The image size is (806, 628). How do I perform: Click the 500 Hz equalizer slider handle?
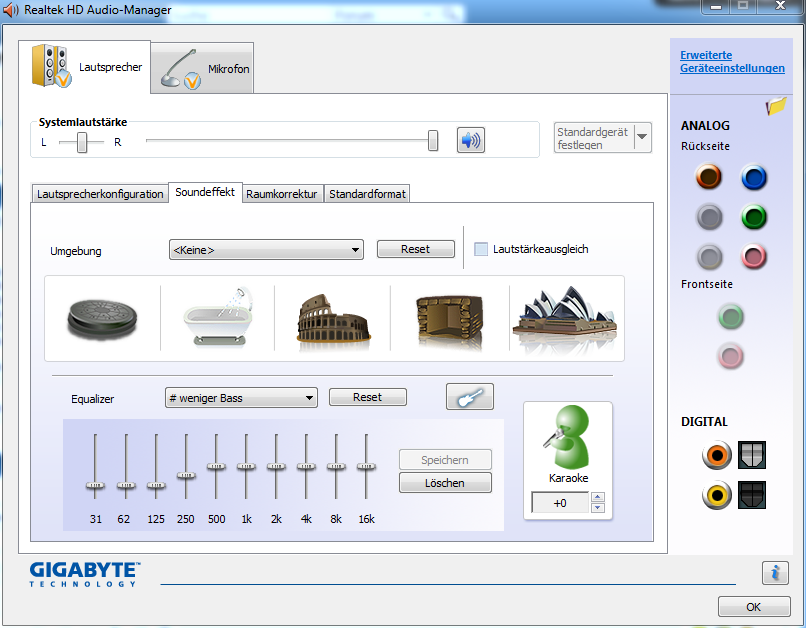(x=216, y=467)
